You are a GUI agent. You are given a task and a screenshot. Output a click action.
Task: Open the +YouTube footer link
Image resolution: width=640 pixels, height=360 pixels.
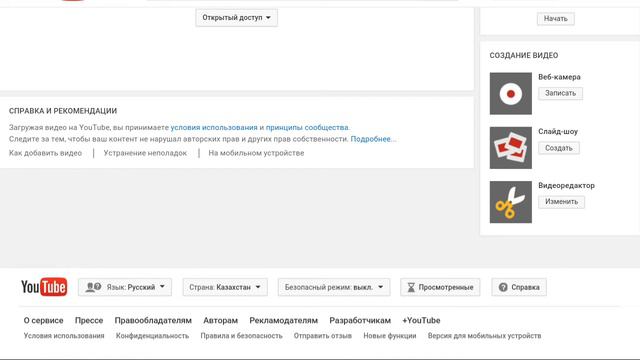[x=421, y=320]
